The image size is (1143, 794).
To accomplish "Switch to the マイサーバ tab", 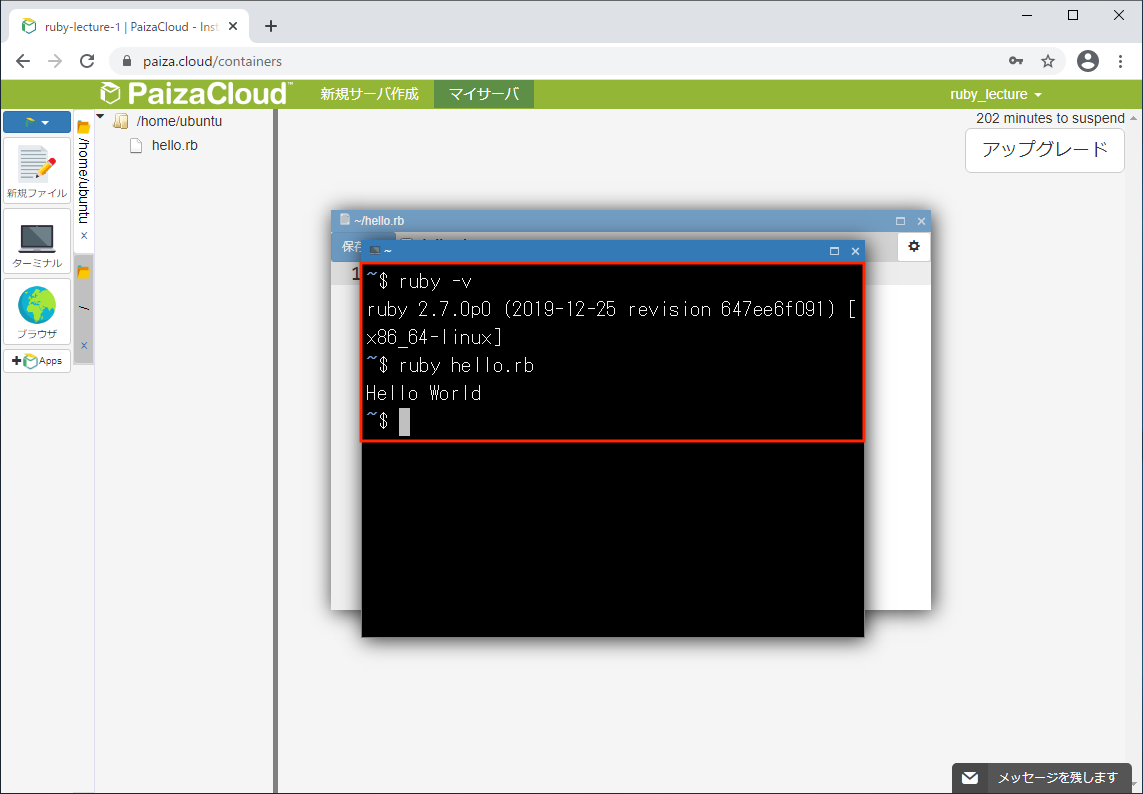I will [x=483, y=94].
